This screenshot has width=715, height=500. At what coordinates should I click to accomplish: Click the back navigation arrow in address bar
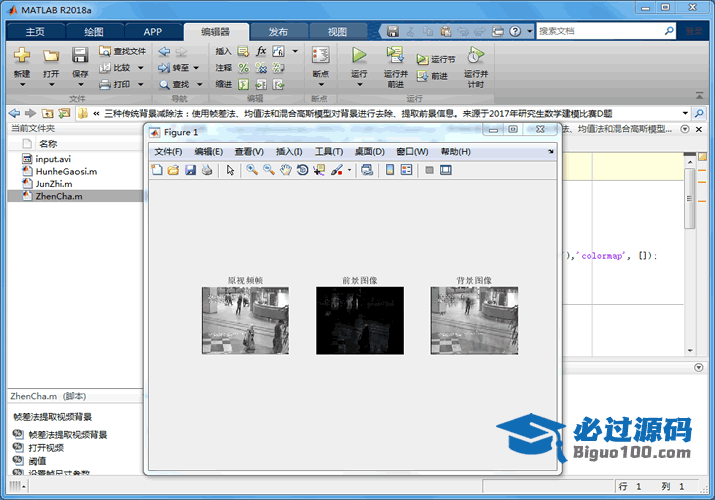[14, 113]
